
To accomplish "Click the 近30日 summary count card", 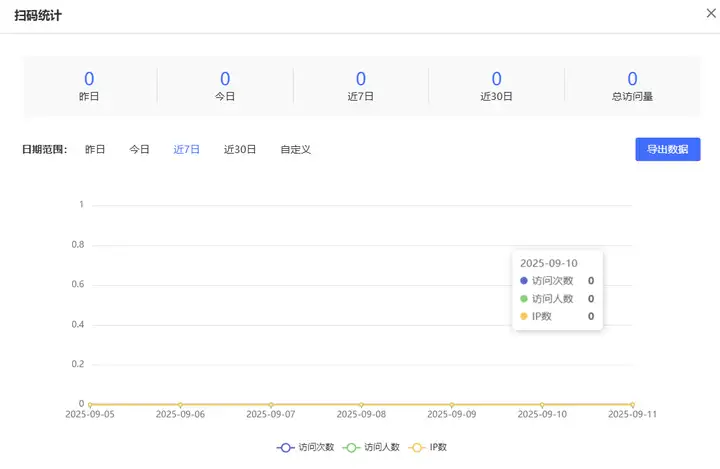I will coord(496,86).
